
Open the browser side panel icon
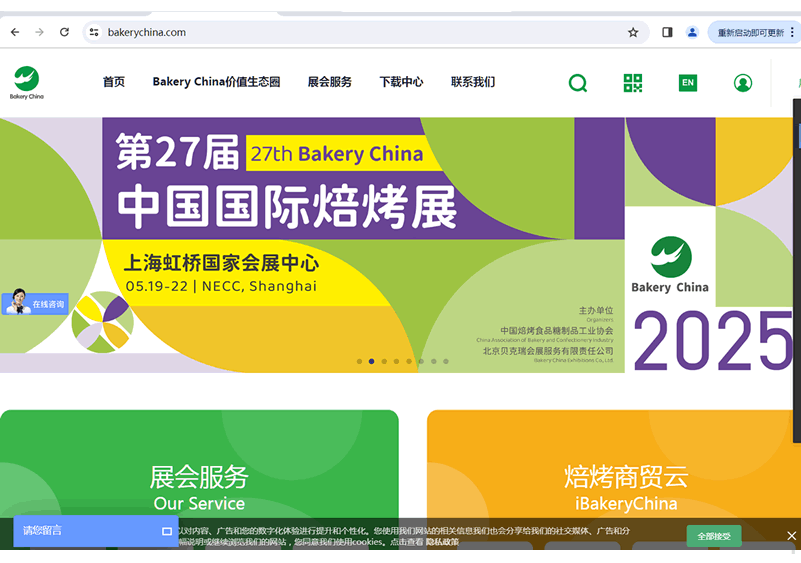(667, 32)
